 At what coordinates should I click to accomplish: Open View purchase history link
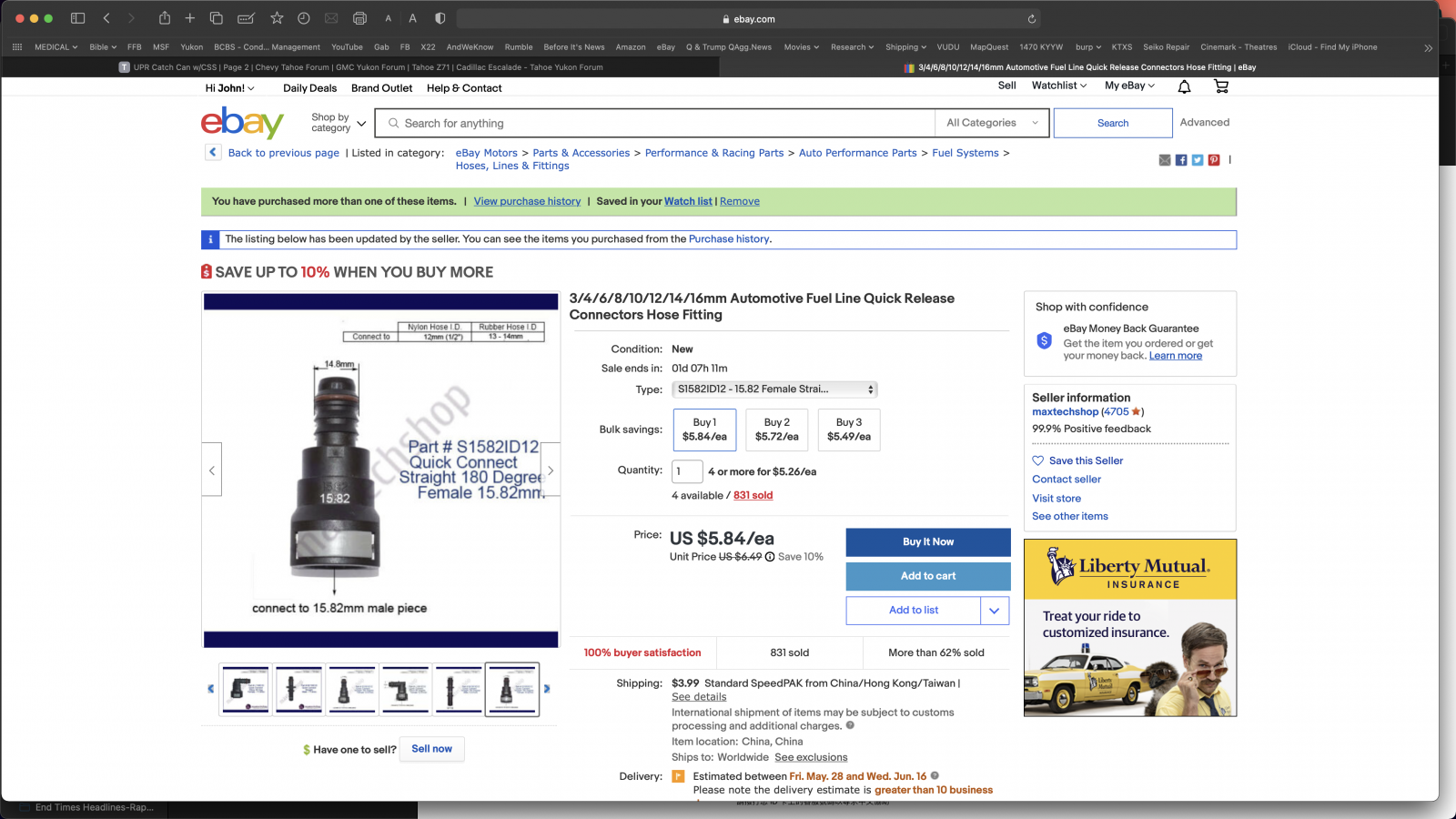coord(527,201)
